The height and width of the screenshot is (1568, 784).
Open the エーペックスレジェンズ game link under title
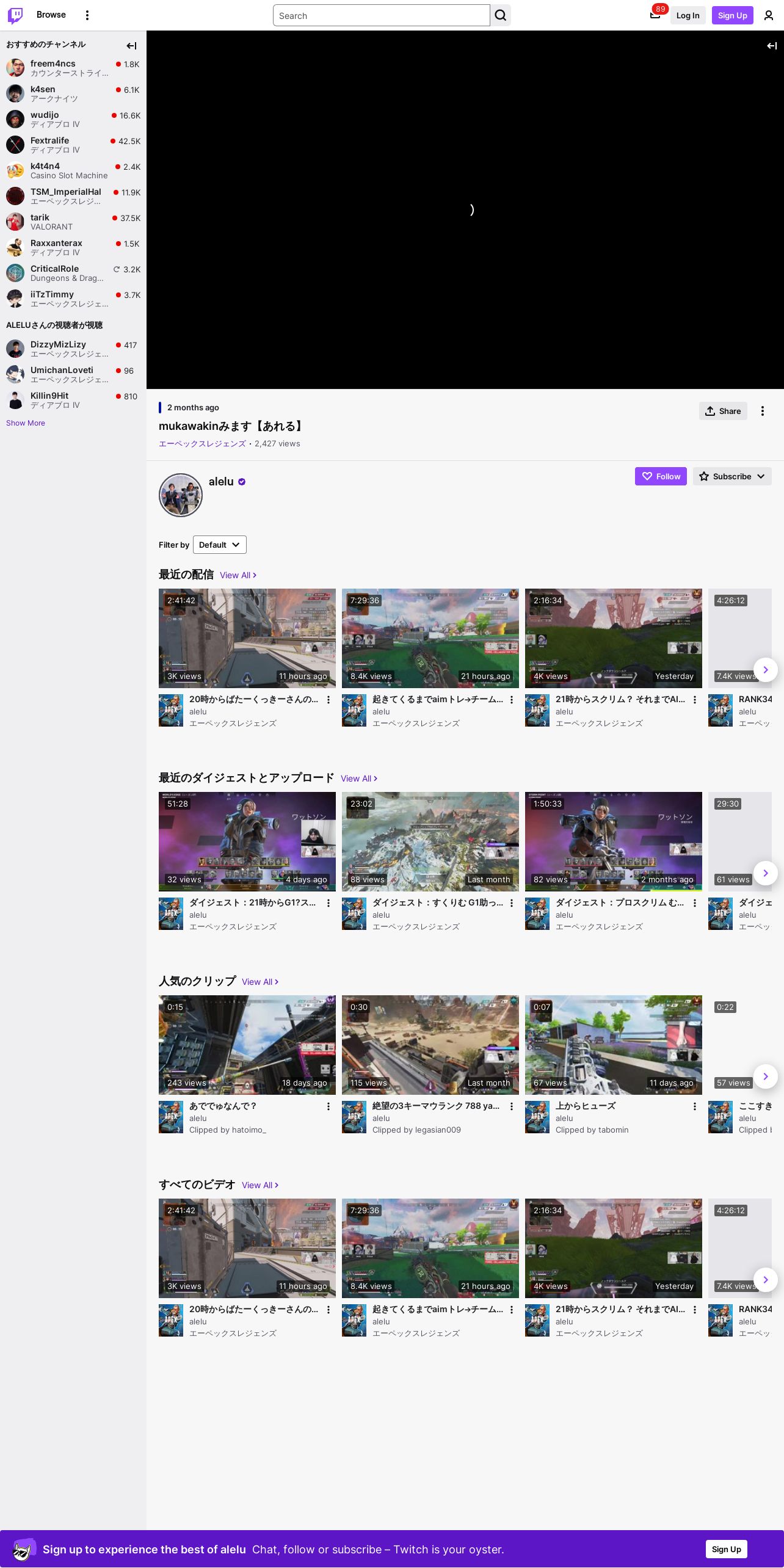[x=202, y=444]
